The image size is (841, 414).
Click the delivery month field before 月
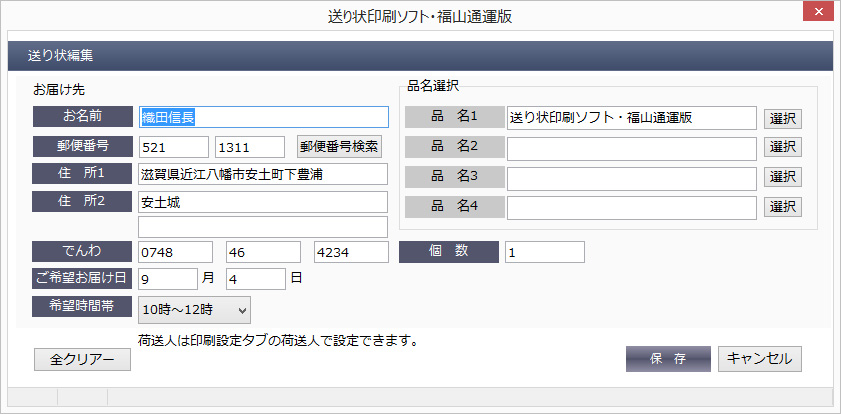pos(168,279)
